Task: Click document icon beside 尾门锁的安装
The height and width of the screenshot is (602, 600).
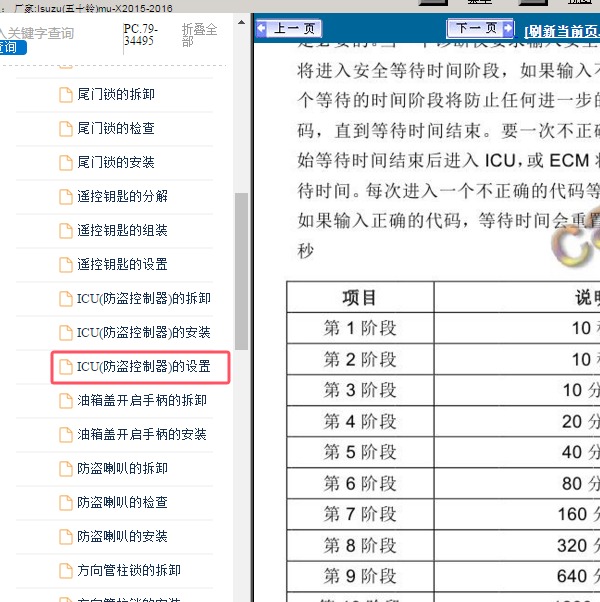Action: tap(66, 162)
